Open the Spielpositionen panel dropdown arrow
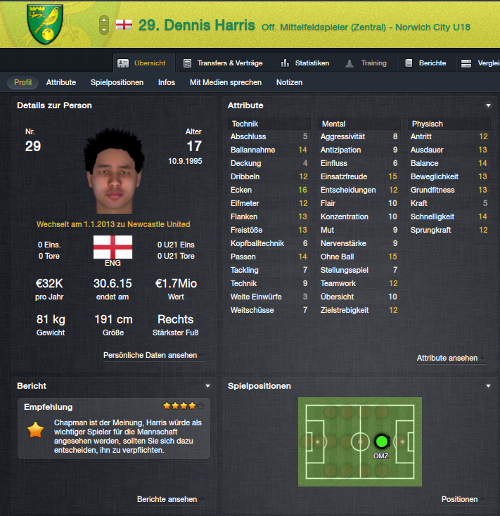The width and height of the screenshot is (500, 516). (488, 386)
